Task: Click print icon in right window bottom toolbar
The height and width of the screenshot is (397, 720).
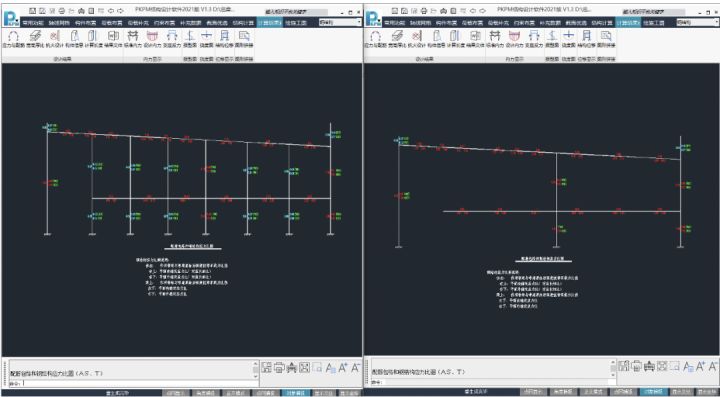Action: click(636, 366)
